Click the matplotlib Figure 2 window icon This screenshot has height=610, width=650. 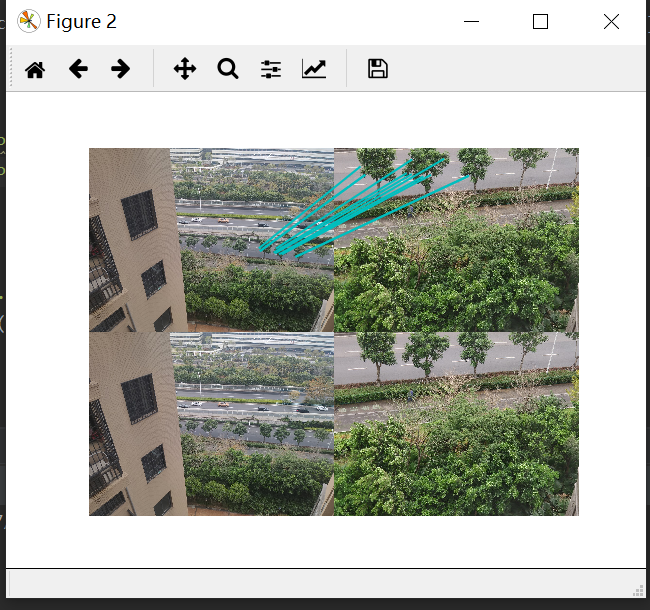29,21
